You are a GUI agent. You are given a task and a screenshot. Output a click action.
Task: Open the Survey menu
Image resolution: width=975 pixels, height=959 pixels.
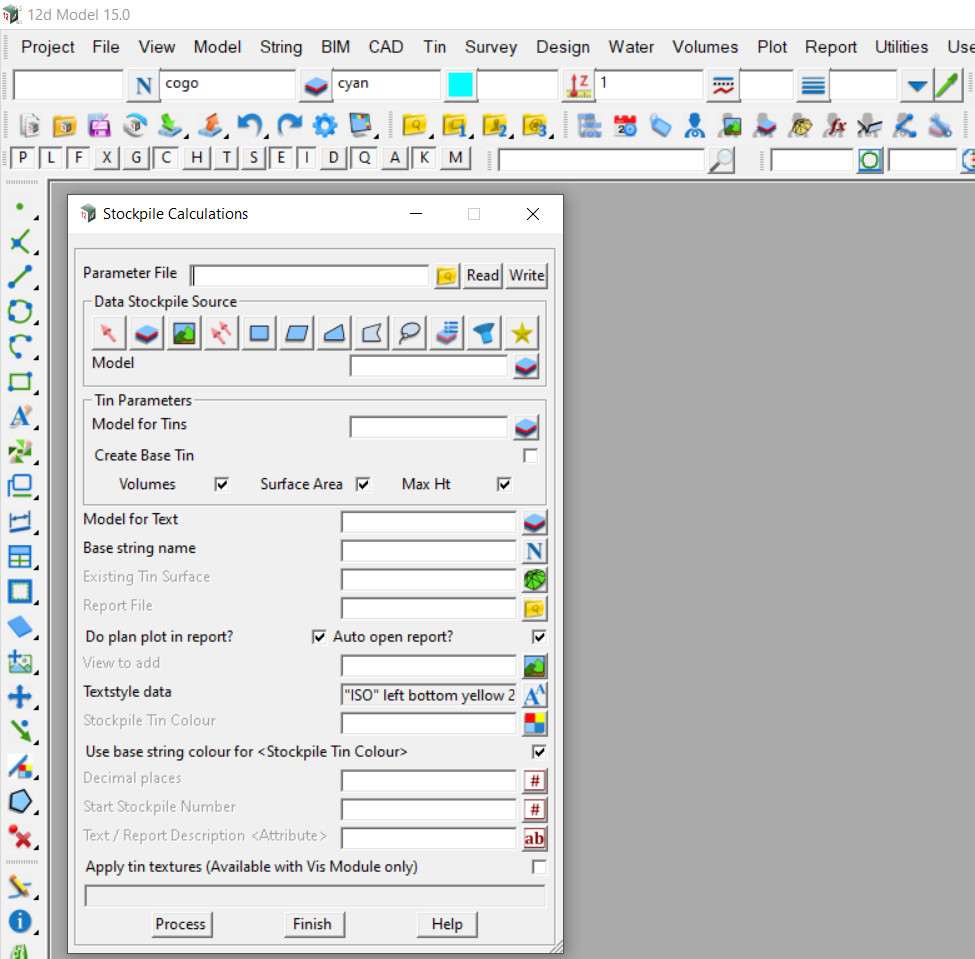[491, 47]
